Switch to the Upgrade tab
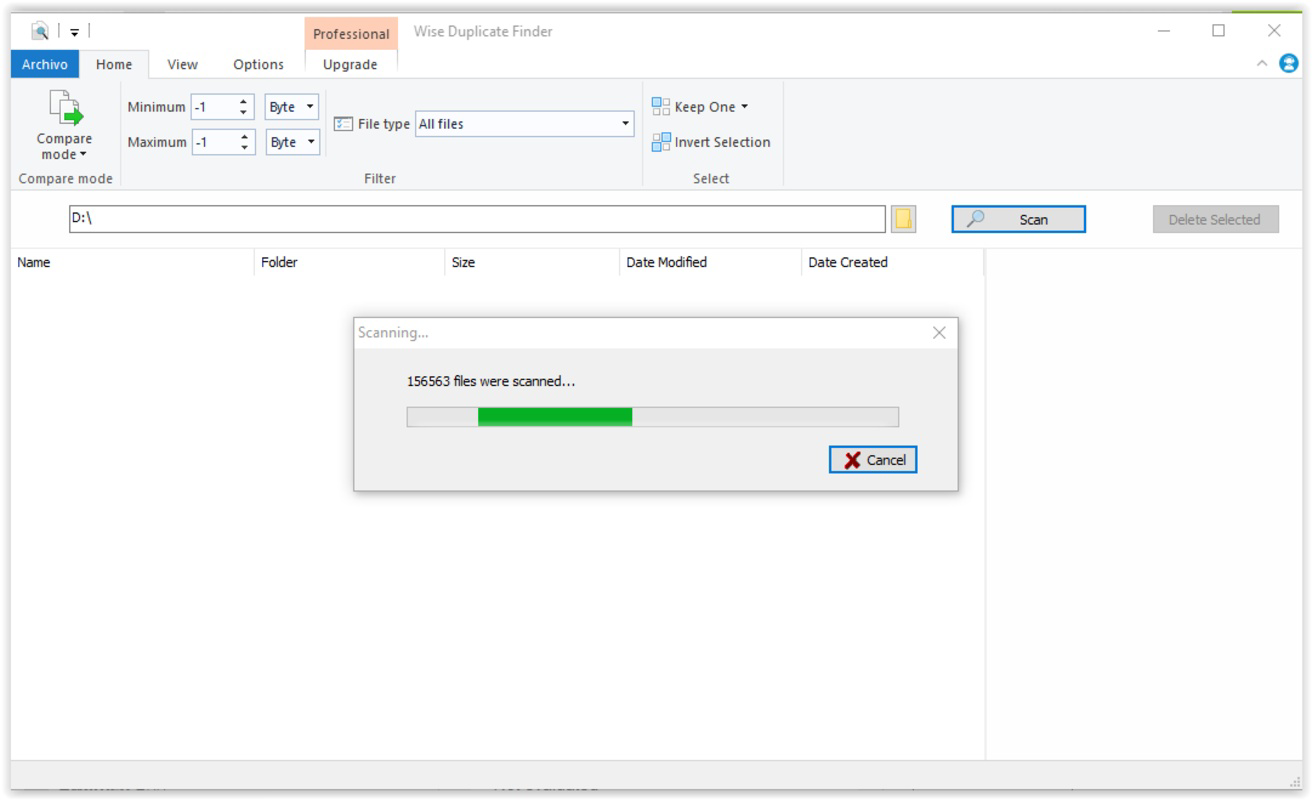The width and height of the screenshot is (1312, 800). (350, 64)
